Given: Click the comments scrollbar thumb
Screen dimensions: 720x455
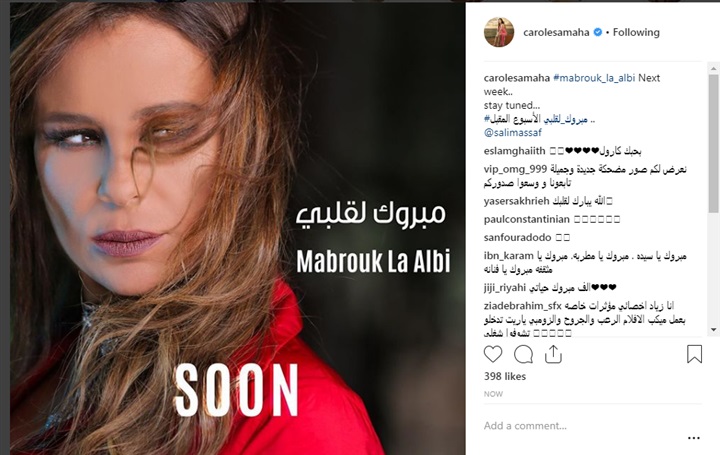Looking at the screenshot, I should 713,143.
